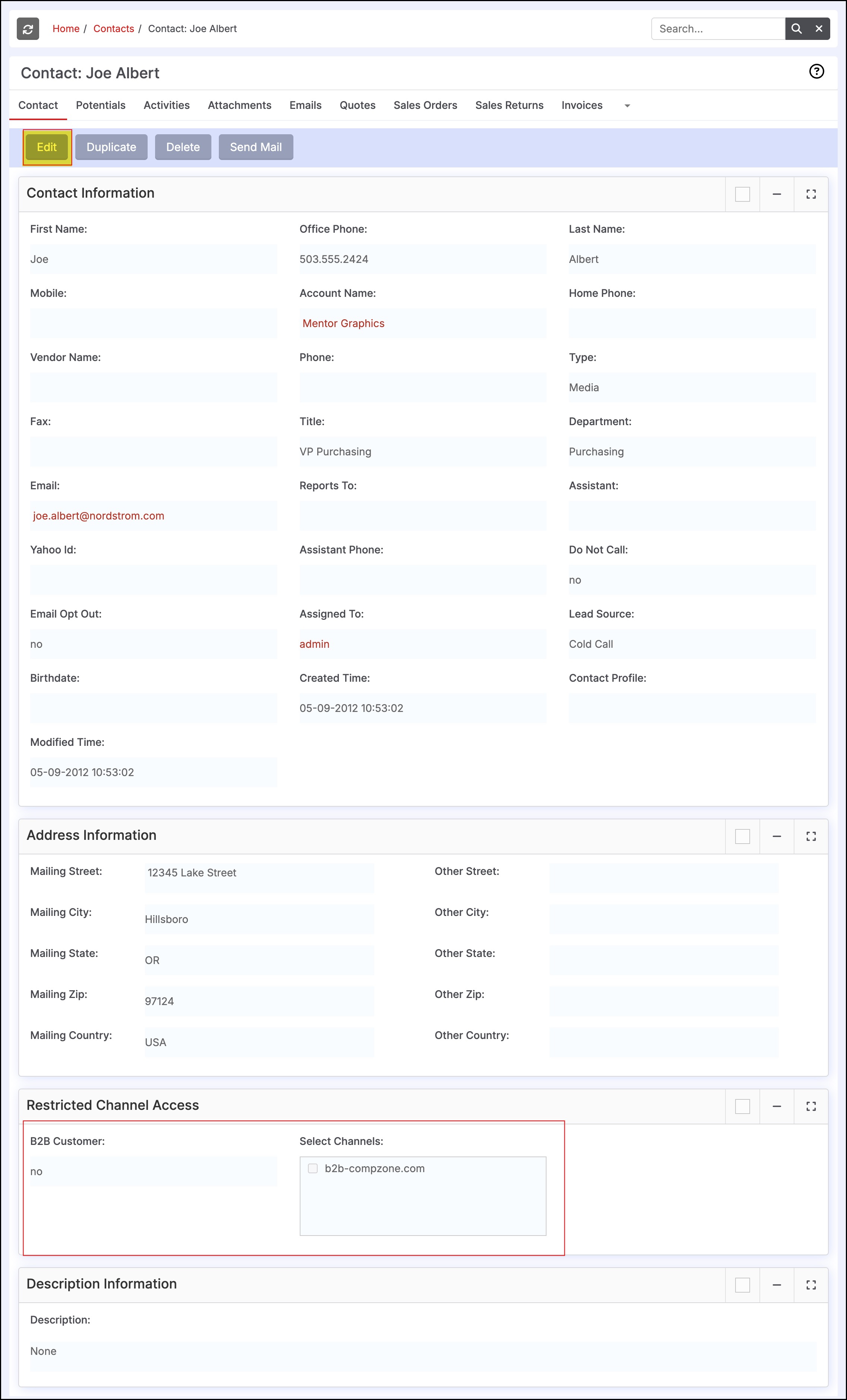Open the Quotes tab

coord(357,105)
